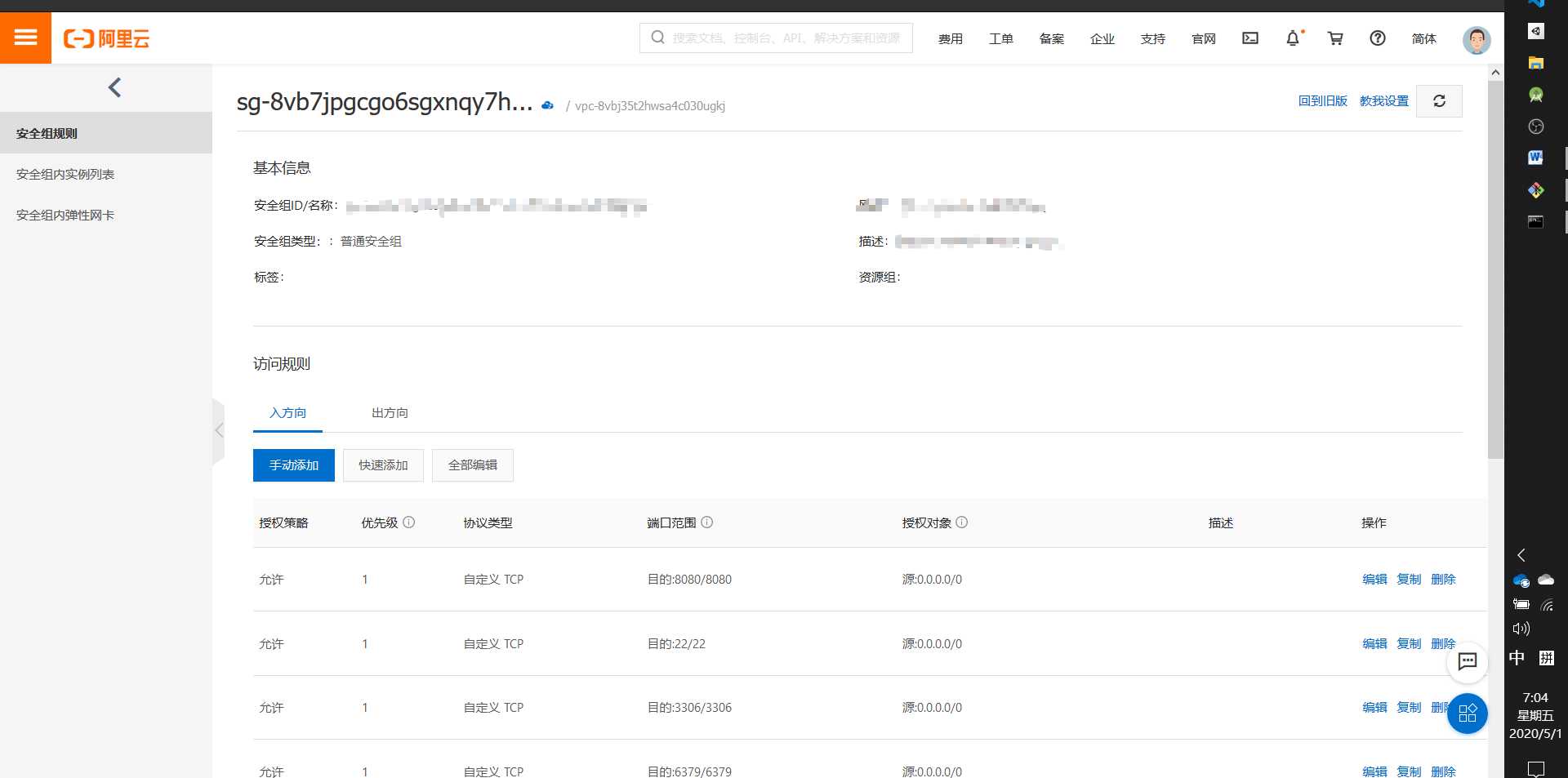
Task: Open 官网 in the top navigation
Action: click(1203, 38)
